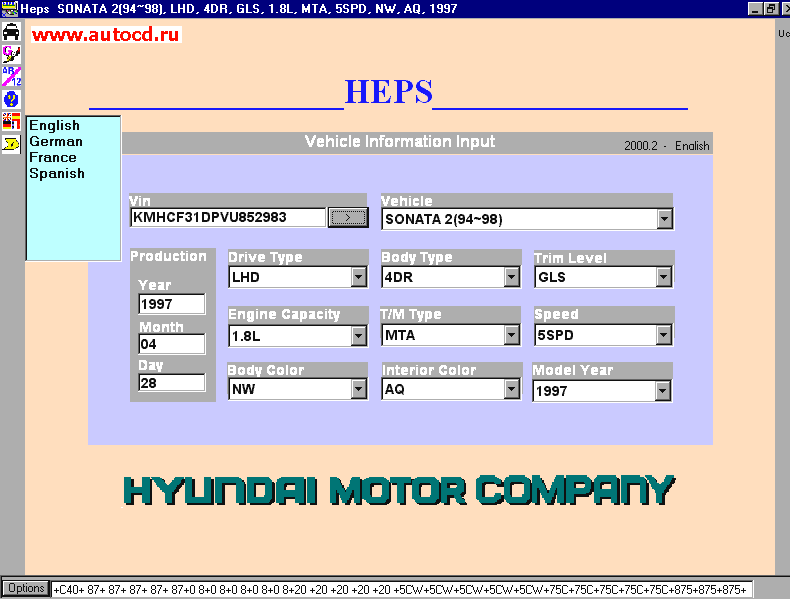The image size is (790, 599).
Task: Open the Engine Capacity dropdown
Action: 359,336
